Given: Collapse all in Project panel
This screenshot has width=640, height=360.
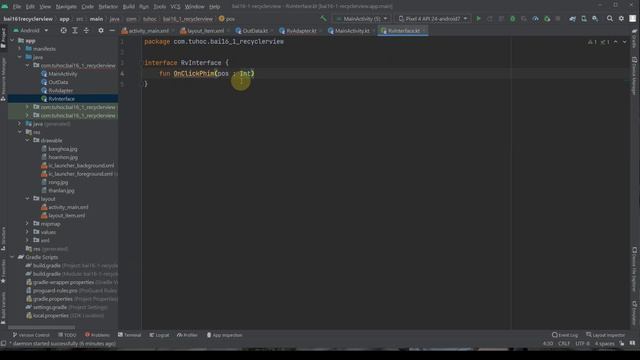Looking at the screenshot, I should point(86,31).
